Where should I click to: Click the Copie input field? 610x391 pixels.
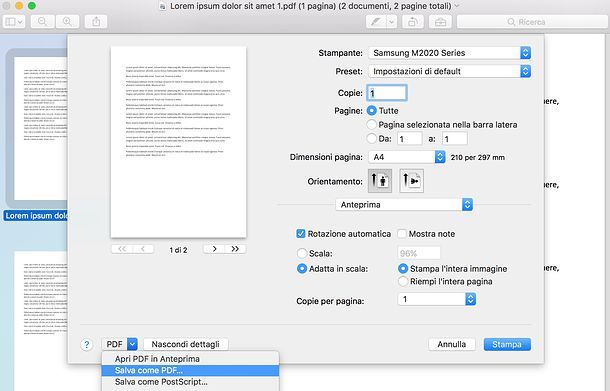click(387, 93)
